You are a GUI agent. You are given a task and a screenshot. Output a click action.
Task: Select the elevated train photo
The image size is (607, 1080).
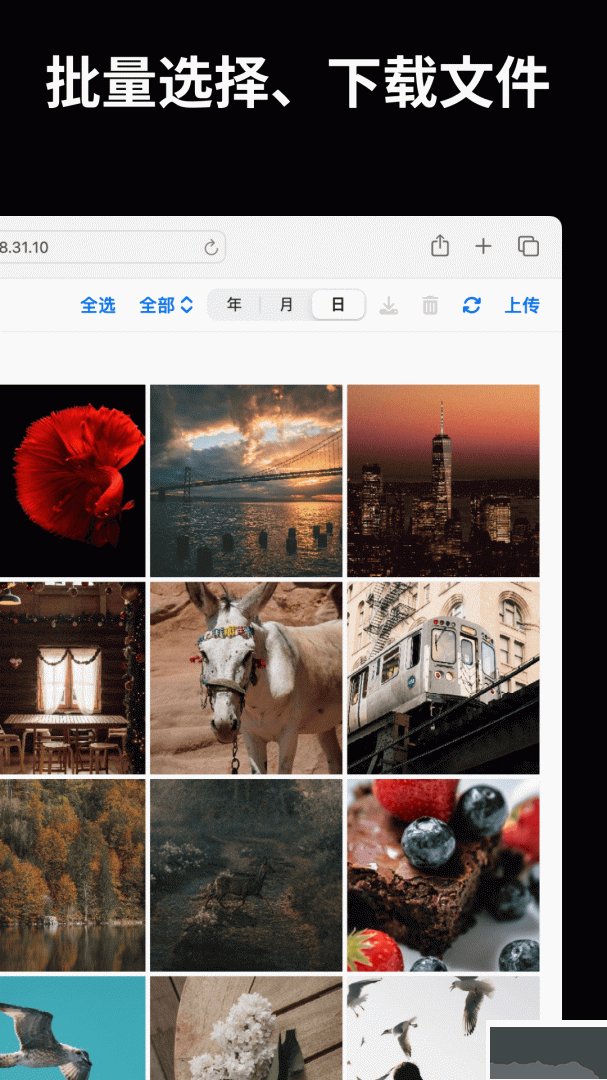(443, 678)
